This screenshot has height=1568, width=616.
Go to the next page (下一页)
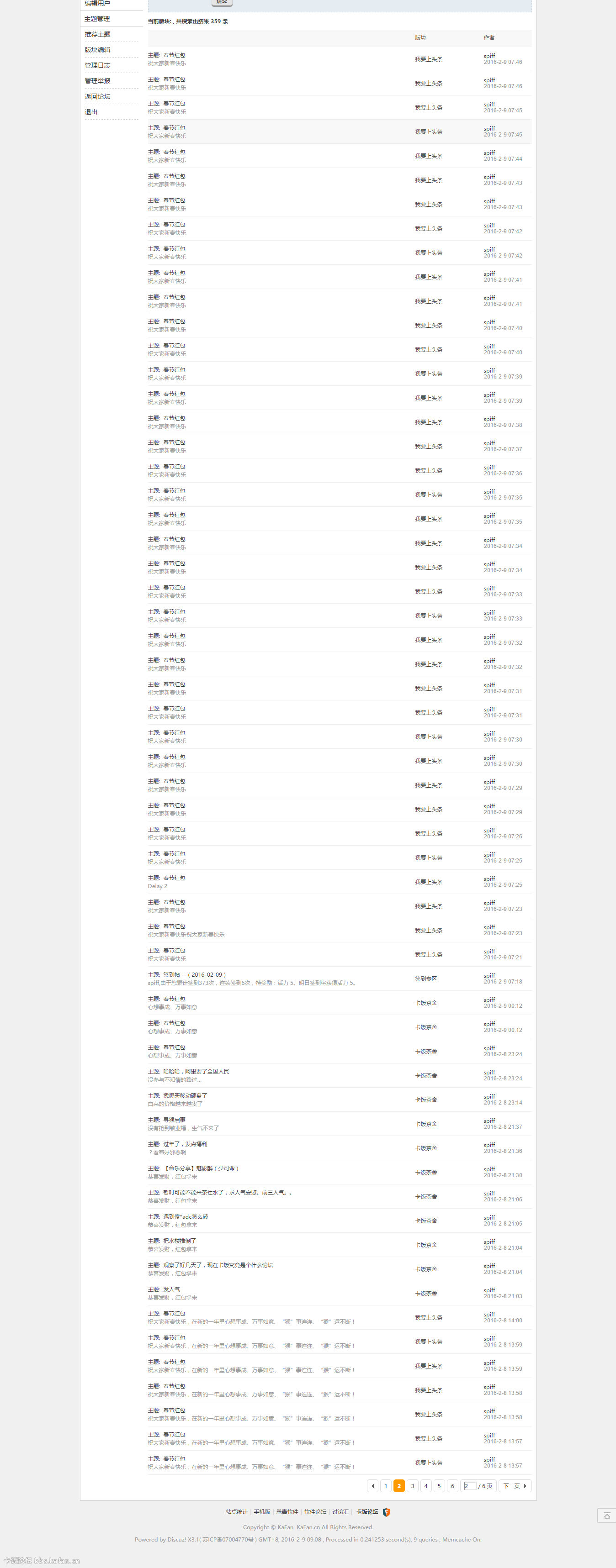[x=515, y=1486]
